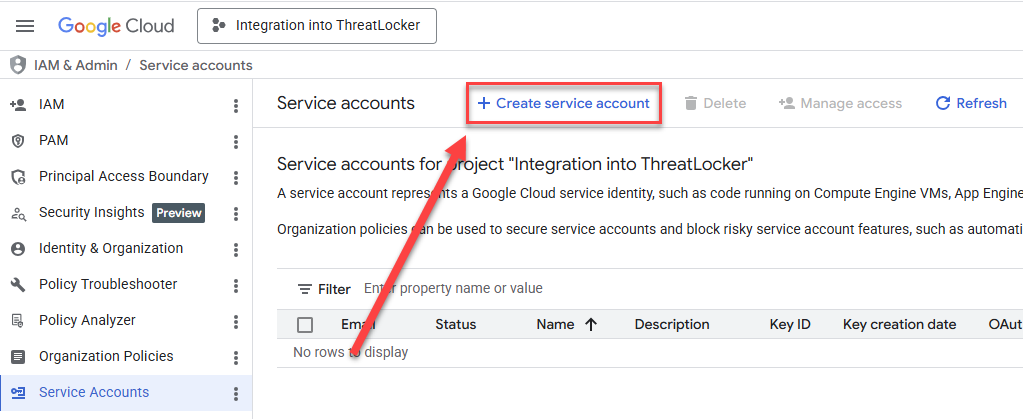Go to IAM & Admin breadcrumb

[x=76, y=65]
